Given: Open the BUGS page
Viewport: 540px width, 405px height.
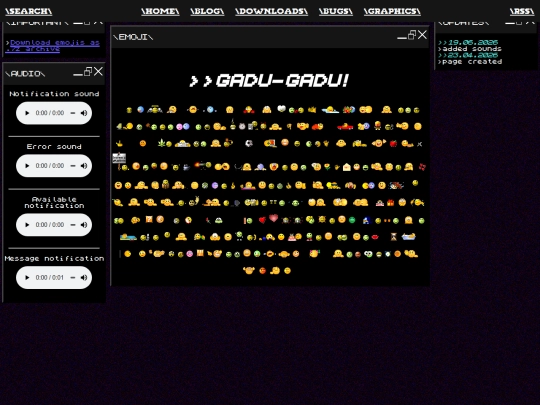Looking at the screenshot, I should tap(336, 11).
